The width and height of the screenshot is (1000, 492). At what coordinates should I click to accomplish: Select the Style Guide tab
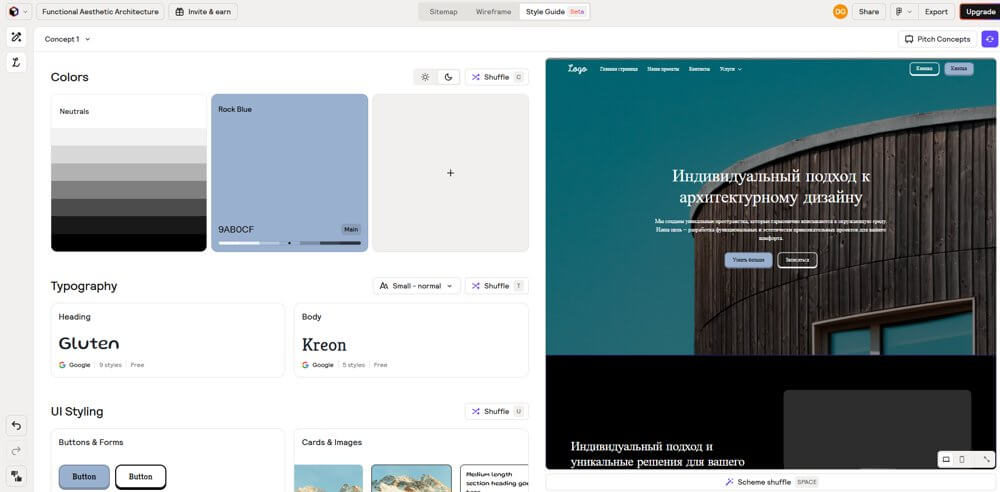[554, 11]
